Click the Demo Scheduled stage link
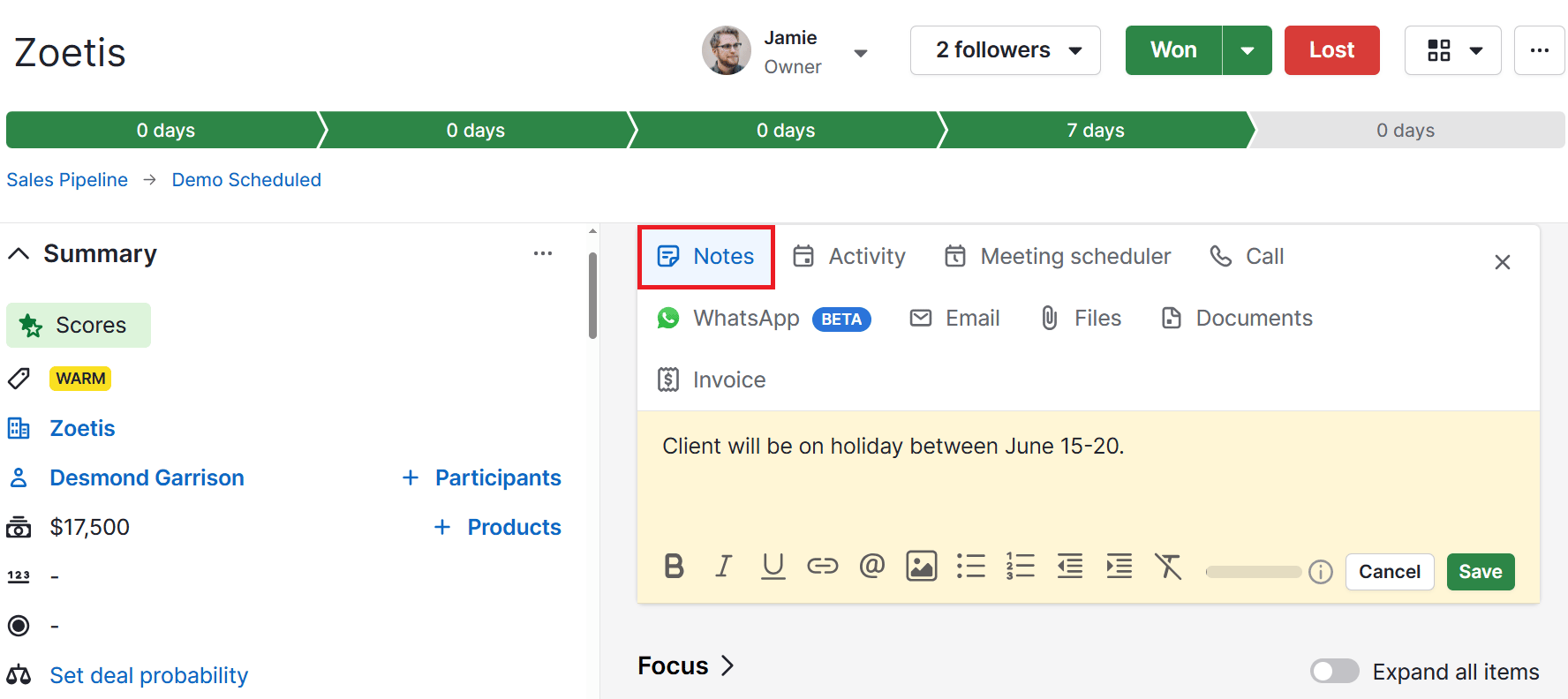 click(246, 180)
